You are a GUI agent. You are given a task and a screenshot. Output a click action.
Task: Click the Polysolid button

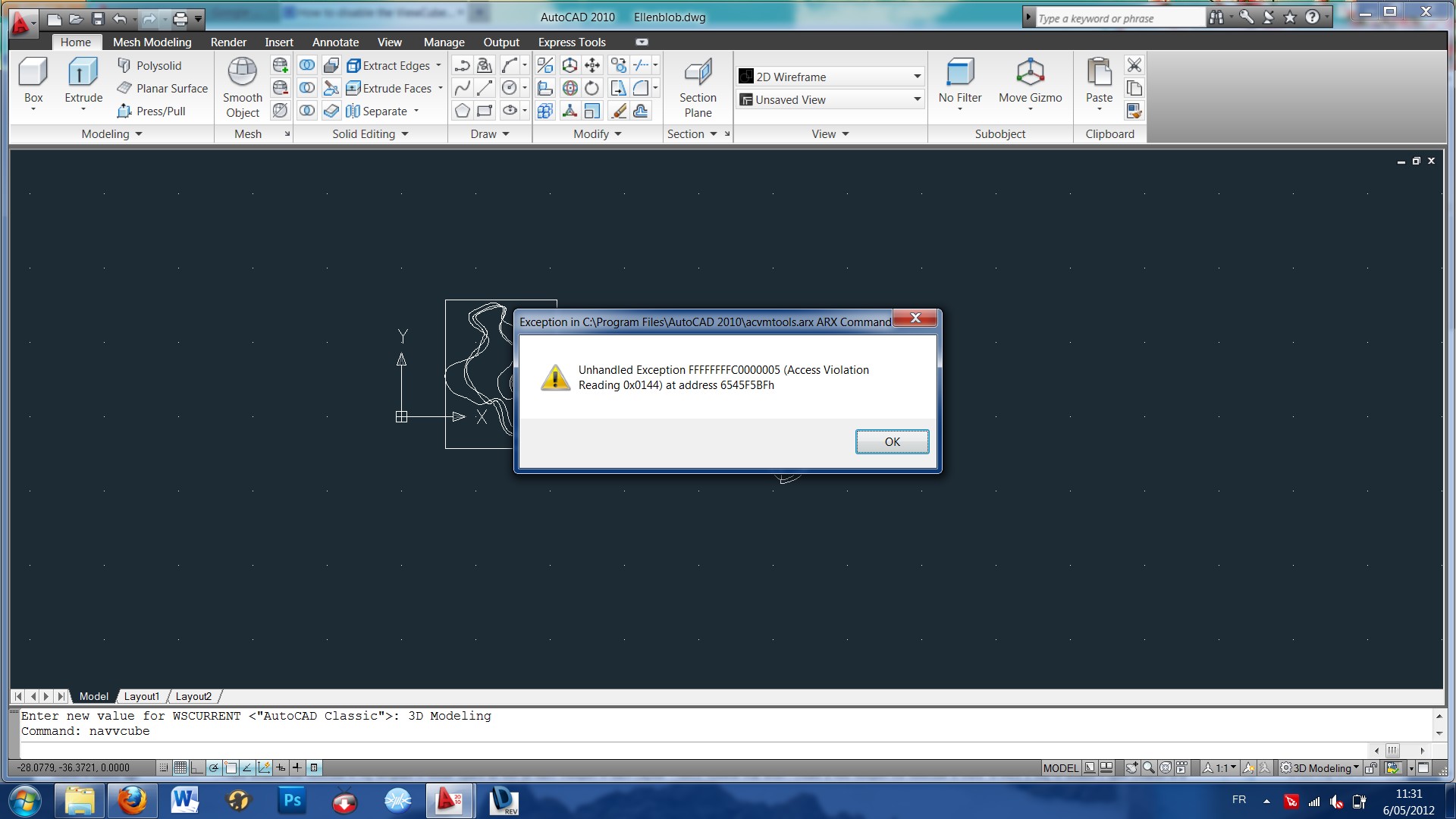150,65
